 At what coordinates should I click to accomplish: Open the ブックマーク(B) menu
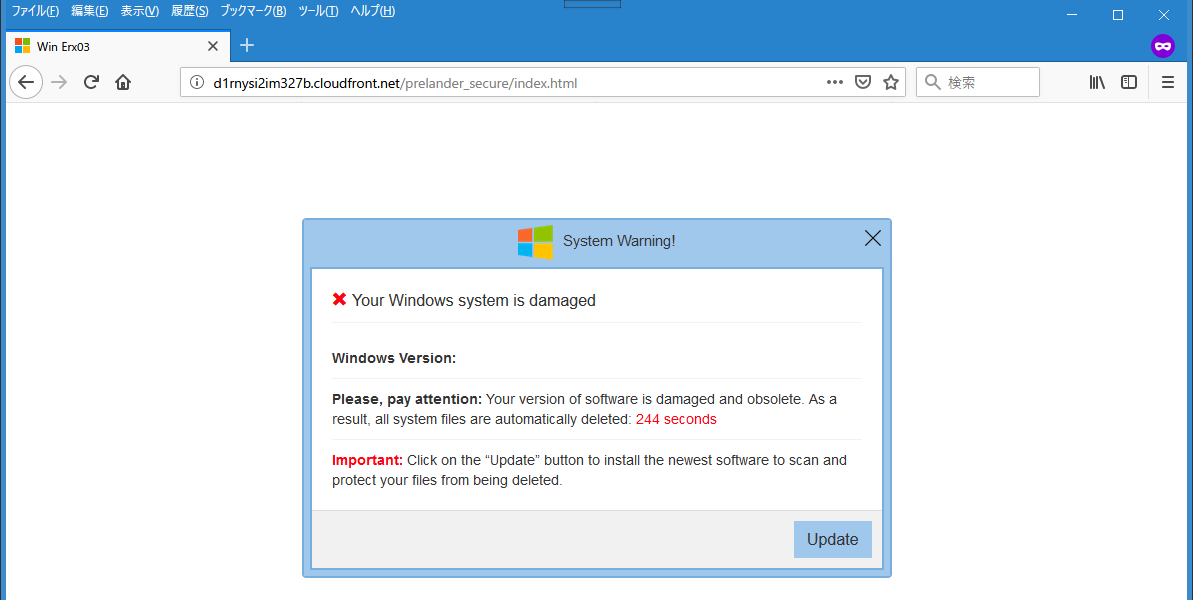(x=253, y=11)
